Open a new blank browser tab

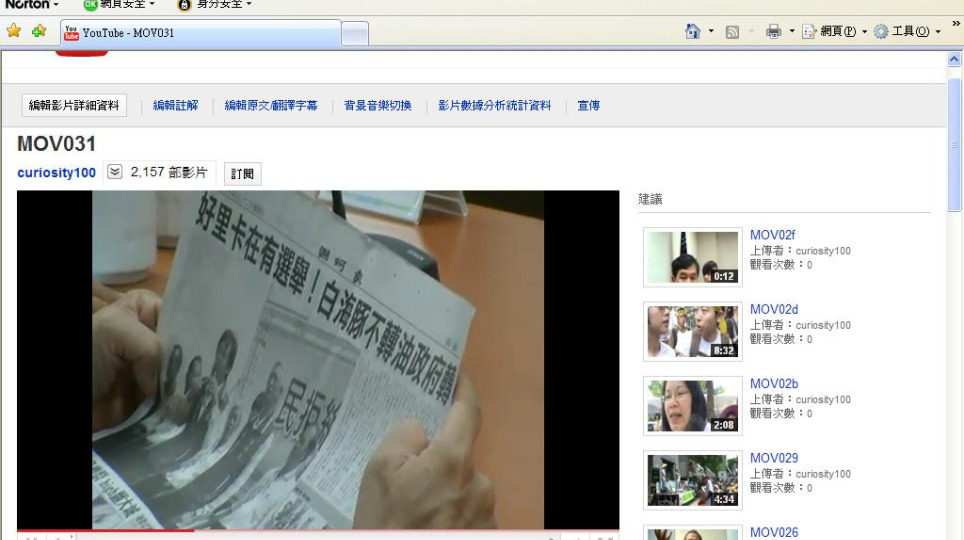(x=355, y=34)
